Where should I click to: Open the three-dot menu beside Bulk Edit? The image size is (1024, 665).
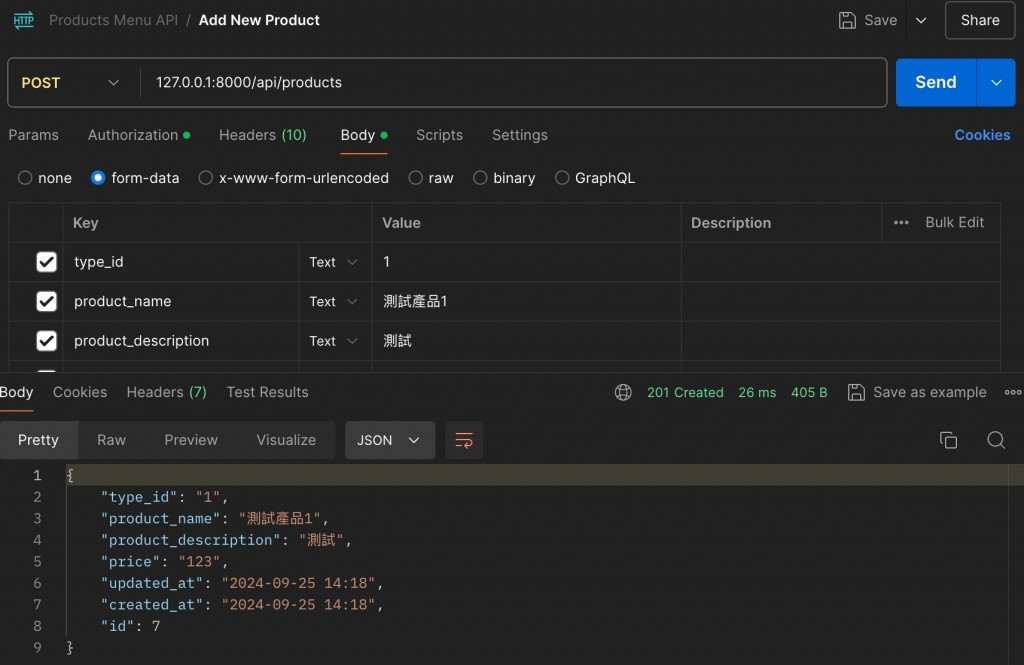click(901, 222)
